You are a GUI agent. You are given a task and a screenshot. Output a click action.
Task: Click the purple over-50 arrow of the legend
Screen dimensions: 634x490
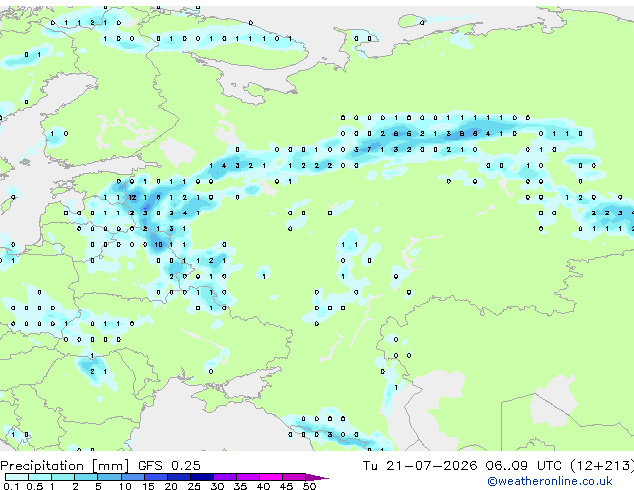(x=317, y=477)
